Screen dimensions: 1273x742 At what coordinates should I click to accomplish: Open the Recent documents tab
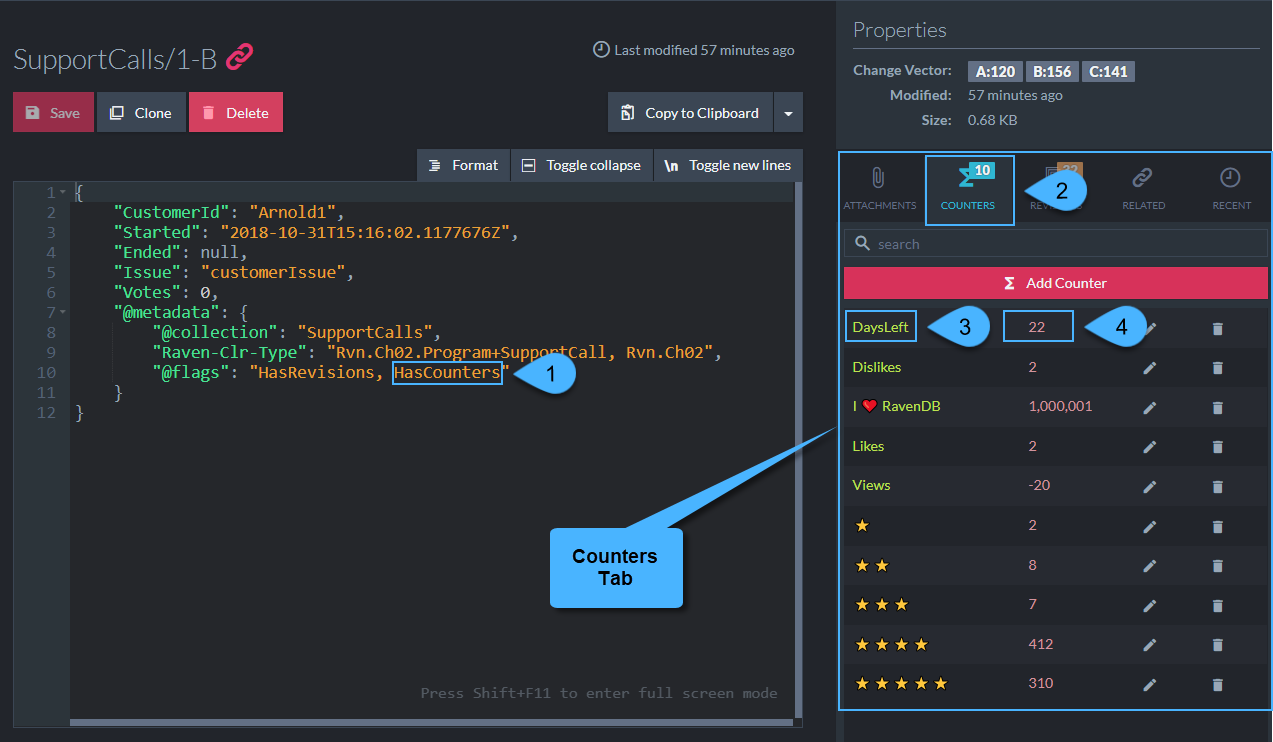pos(1231,189)
